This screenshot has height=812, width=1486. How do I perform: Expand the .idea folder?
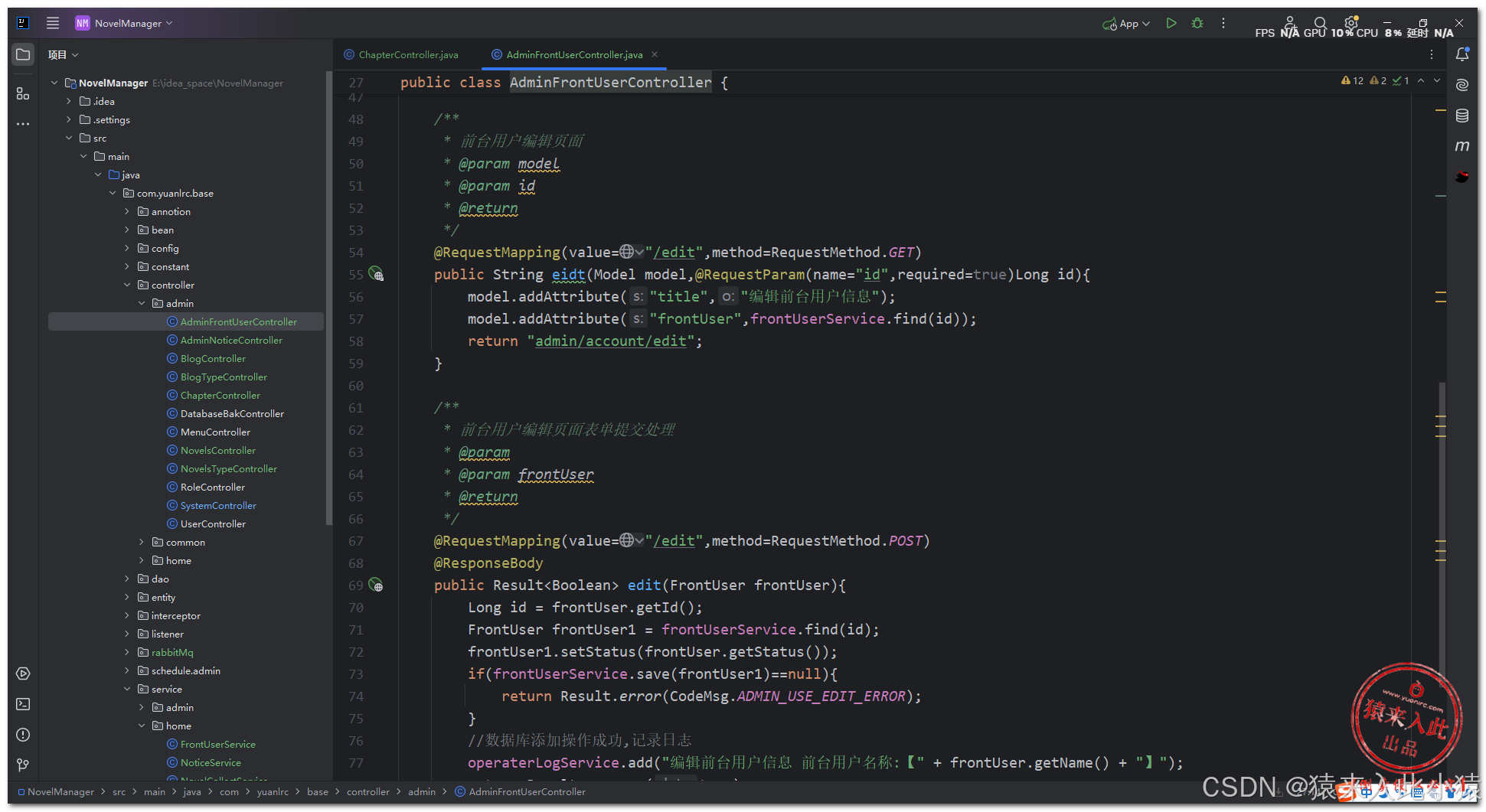click(69, 101)
